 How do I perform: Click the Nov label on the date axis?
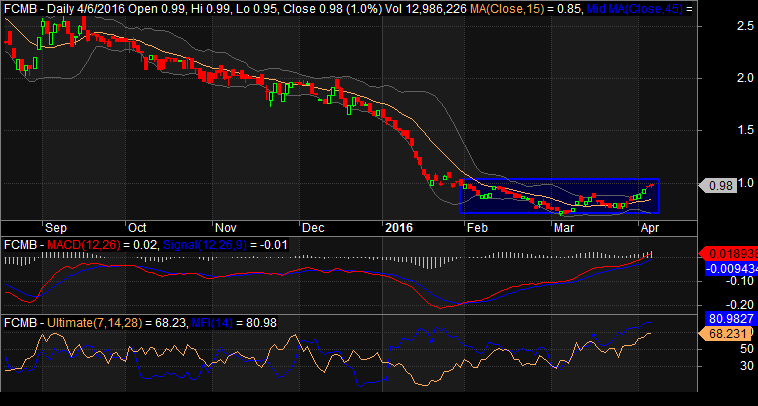click(225, 228)
